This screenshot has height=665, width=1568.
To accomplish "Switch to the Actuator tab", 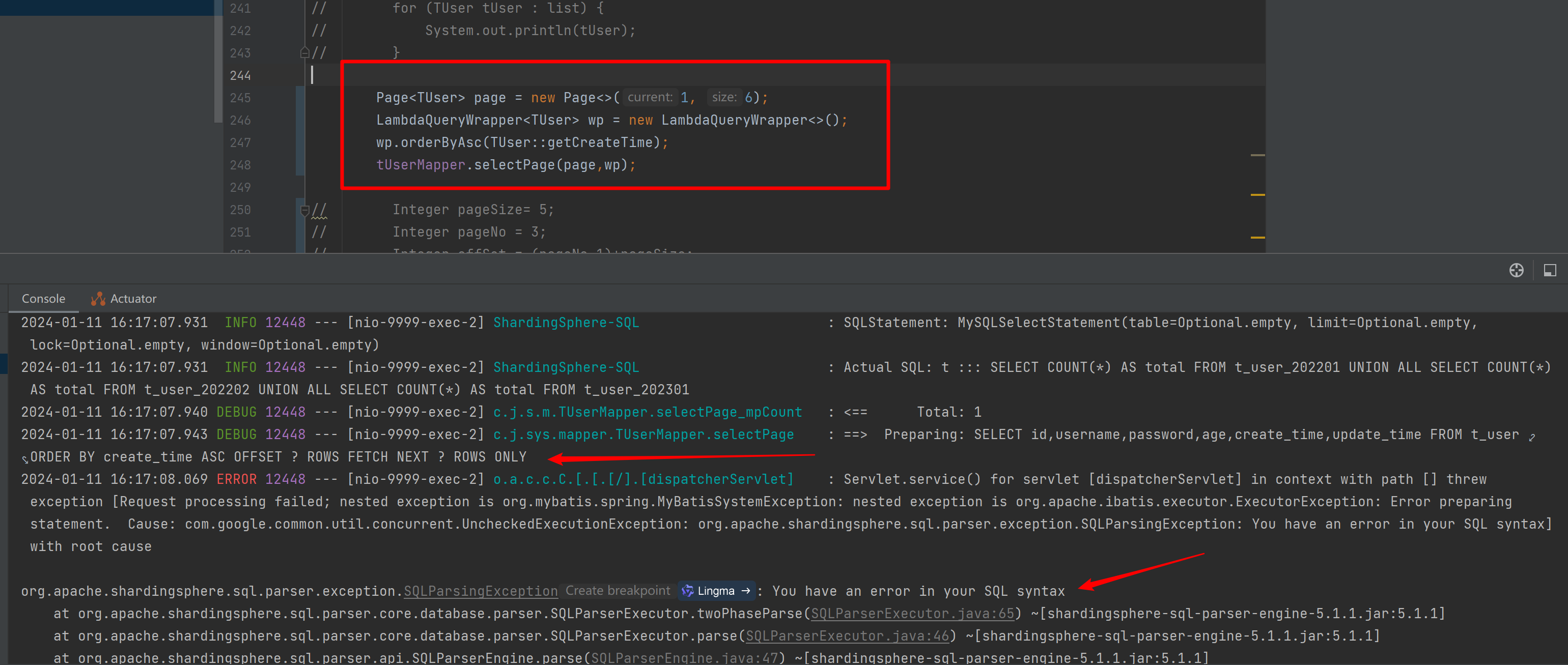I will [132, 298].
